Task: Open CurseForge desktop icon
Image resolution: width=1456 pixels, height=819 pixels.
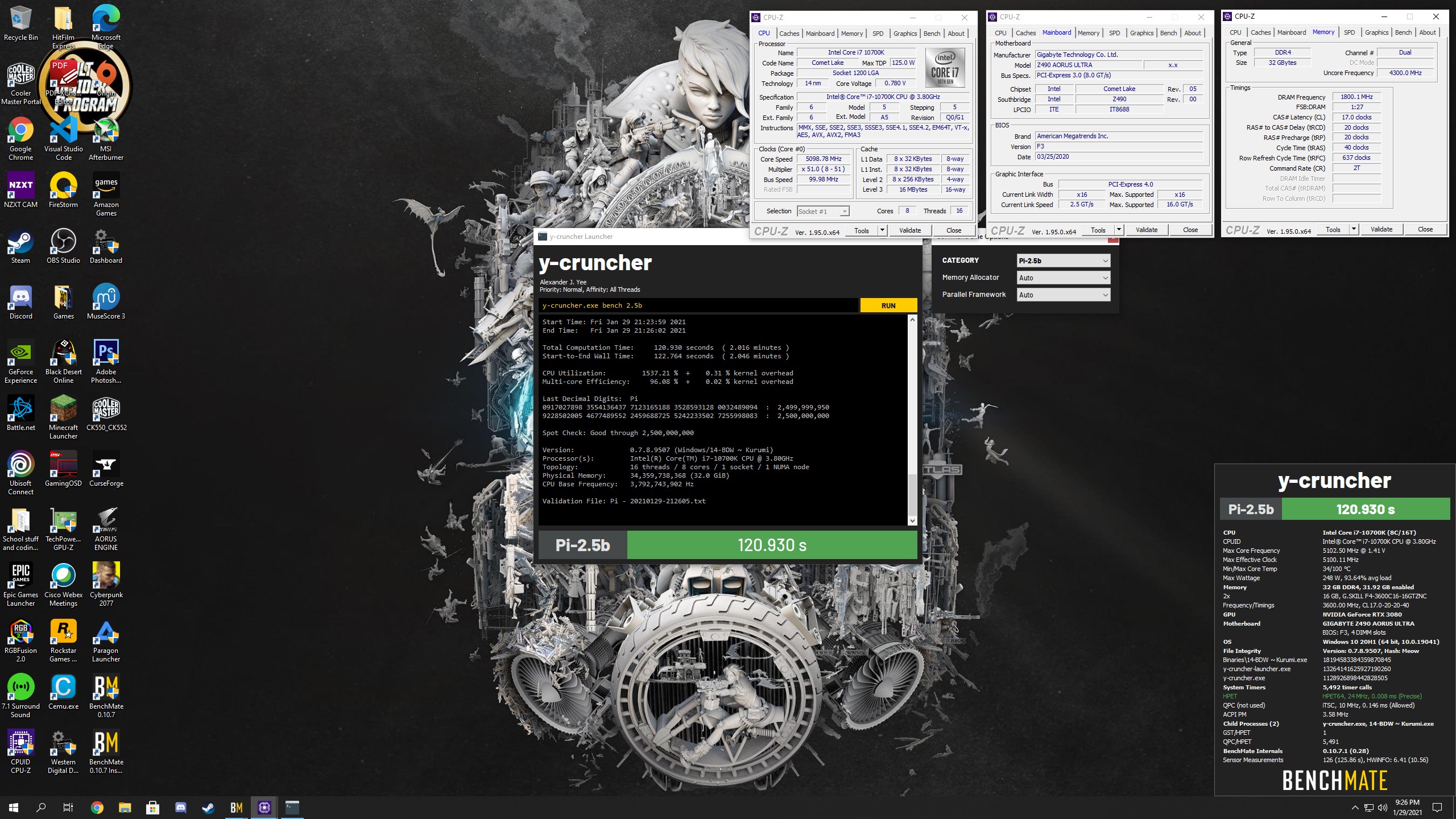Action: tap(106, 469)
